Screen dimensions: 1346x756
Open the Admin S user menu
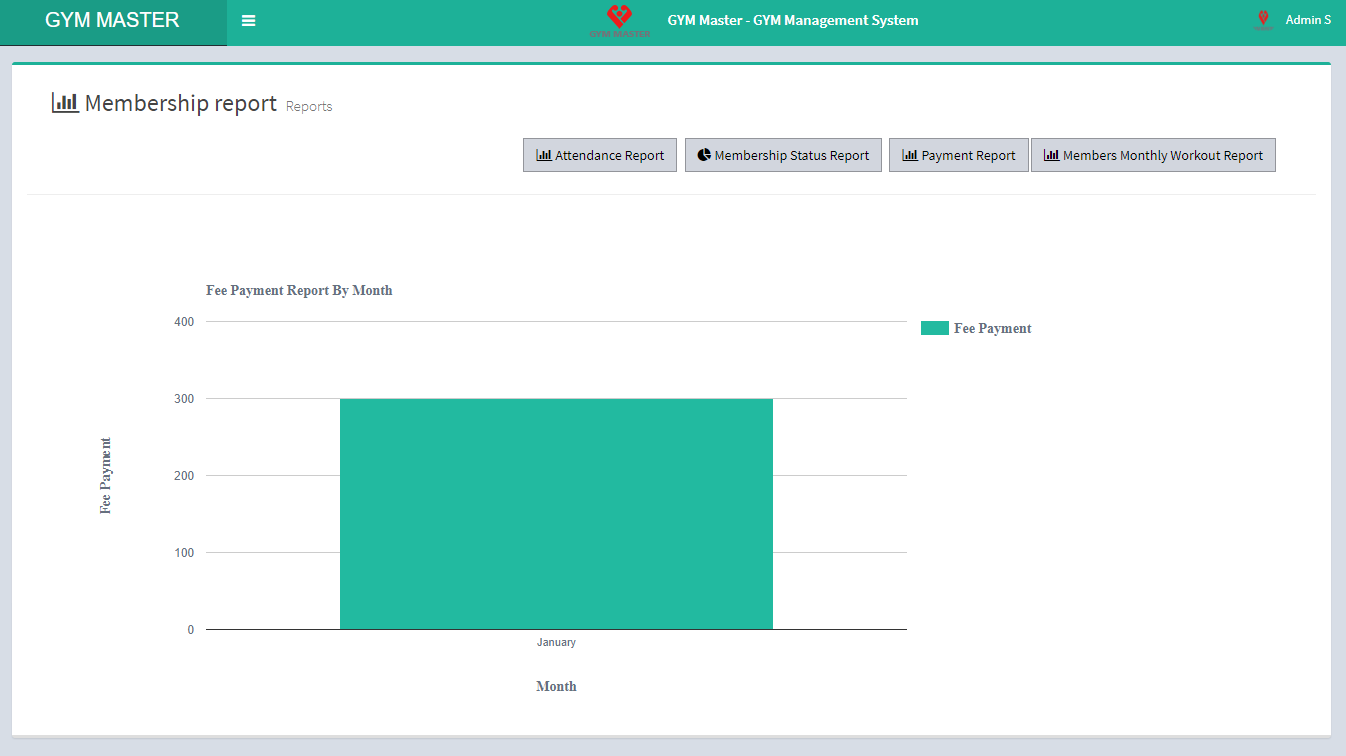[1307, 20]
